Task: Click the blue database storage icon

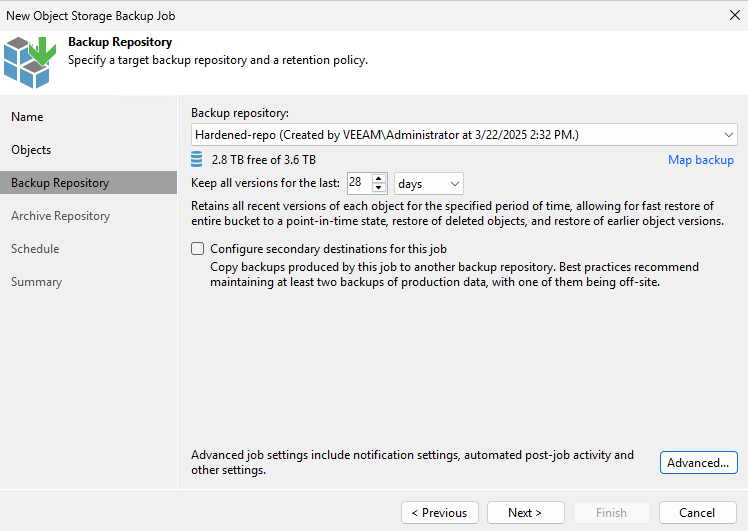Action: pyautogui.click(x=197, y=159)
